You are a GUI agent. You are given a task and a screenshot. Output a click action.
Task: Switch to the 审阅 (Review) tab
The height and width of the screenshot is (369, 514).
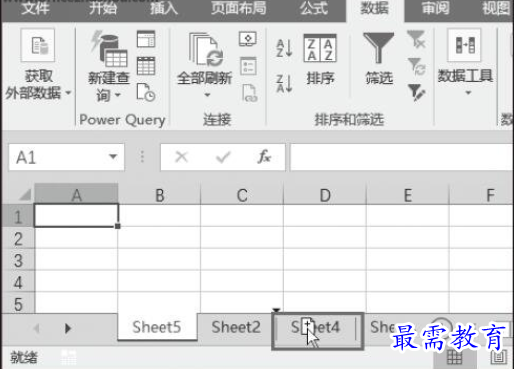pyautogui.click(x=435, y=8)
